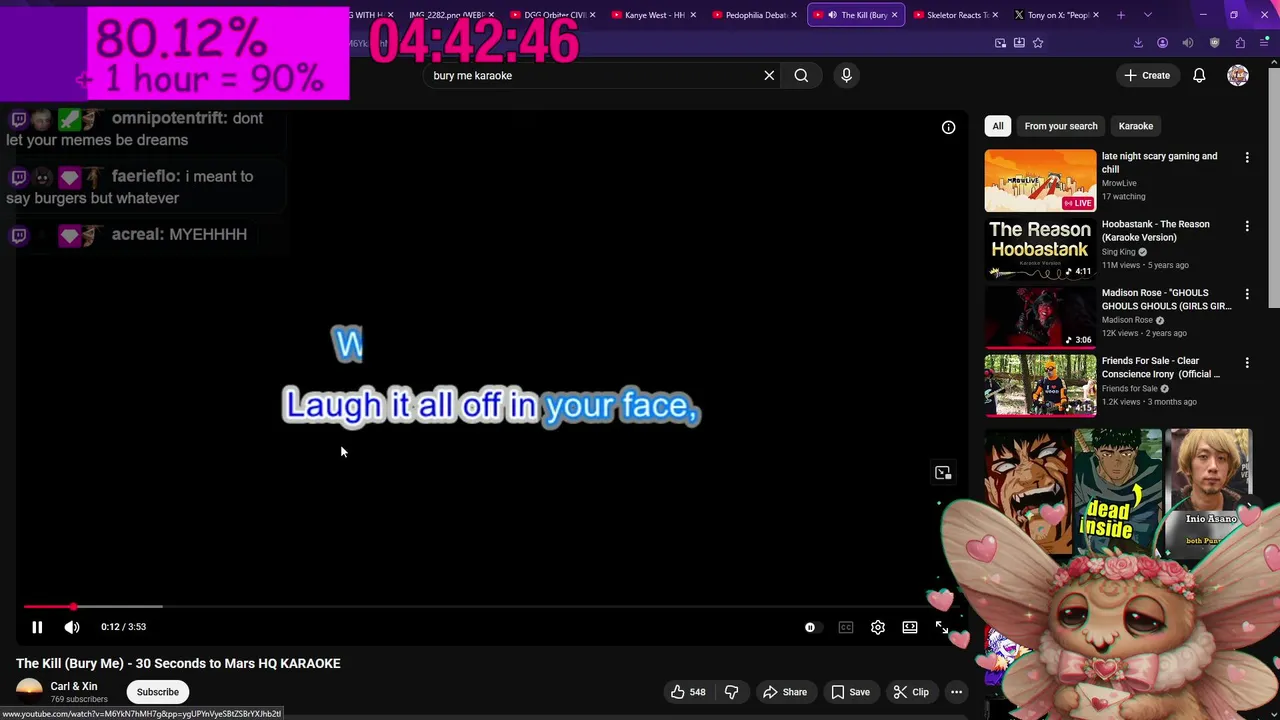Open the browser profile icon

1162,43
